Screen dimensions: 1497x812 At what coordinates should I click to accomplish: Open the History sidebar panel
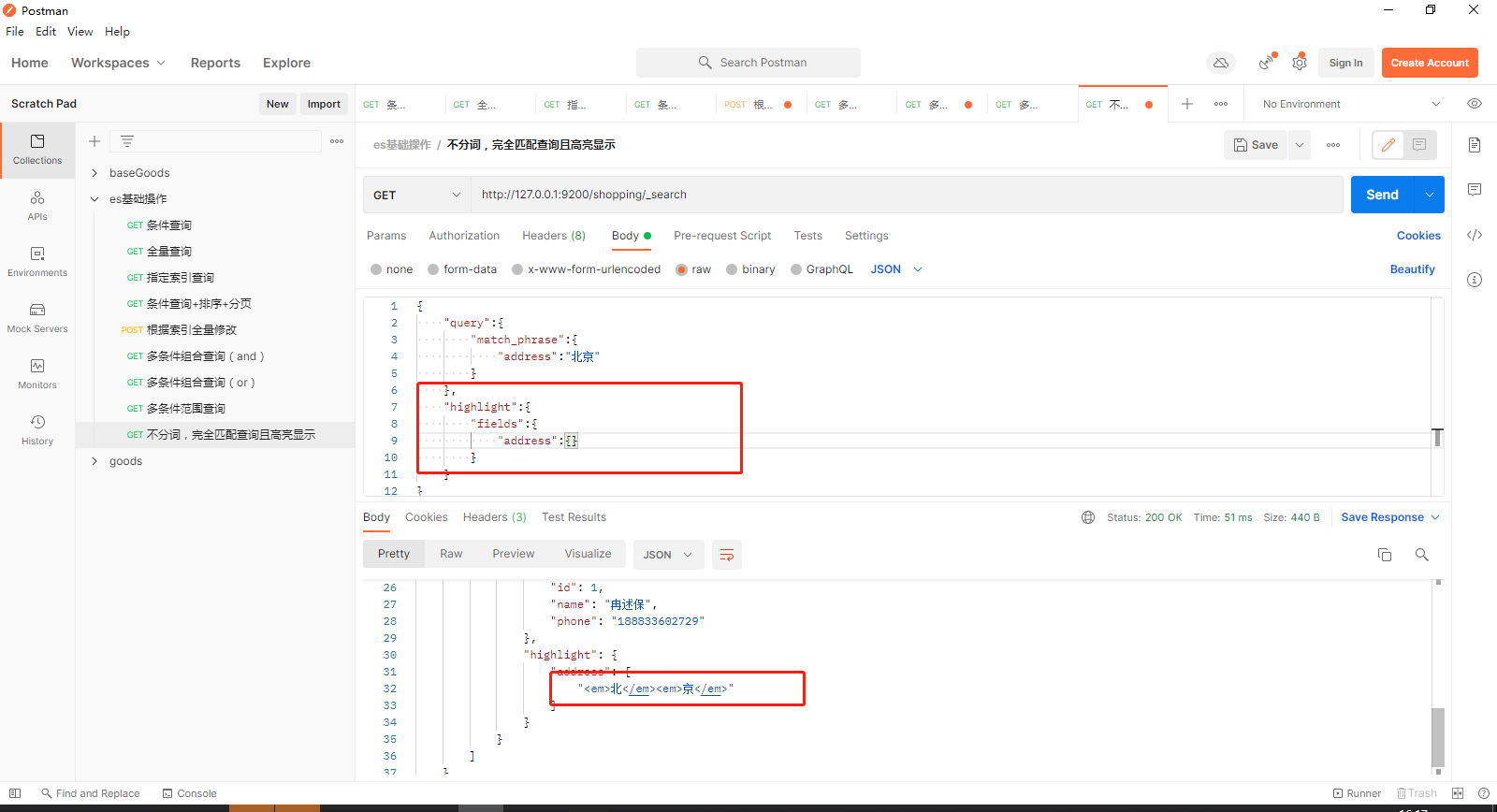(x=37, y=430)
